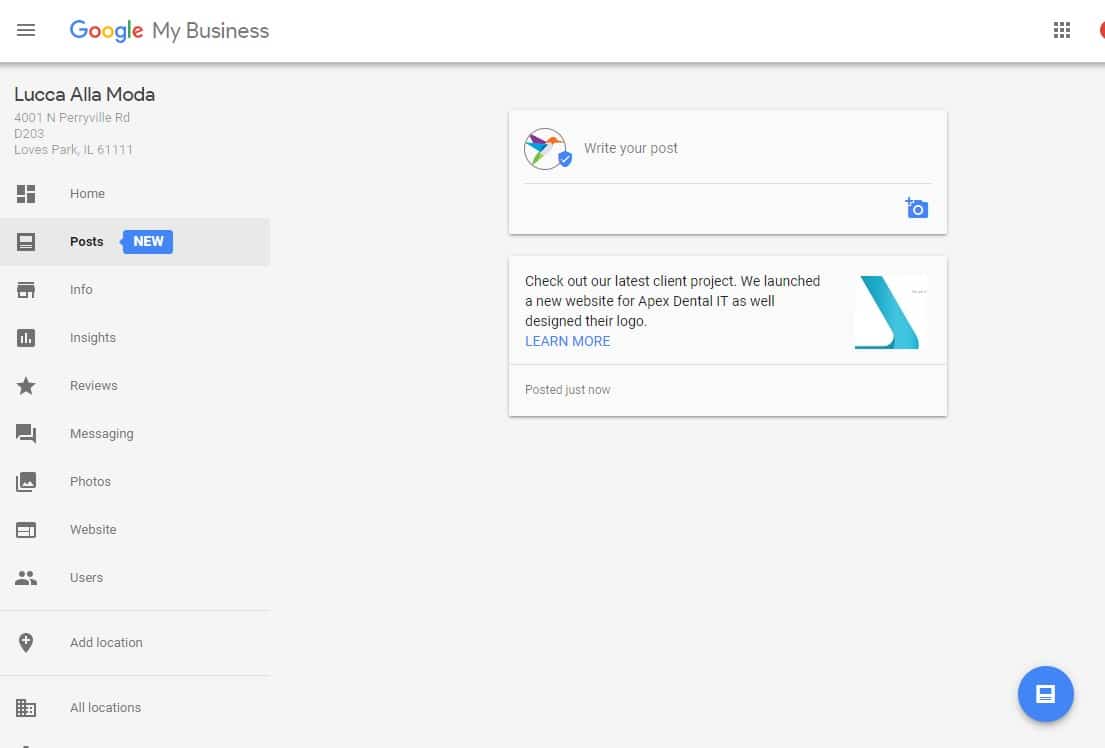Click the Info storefront icon
1105x748 pixels.
click(26, 290)
